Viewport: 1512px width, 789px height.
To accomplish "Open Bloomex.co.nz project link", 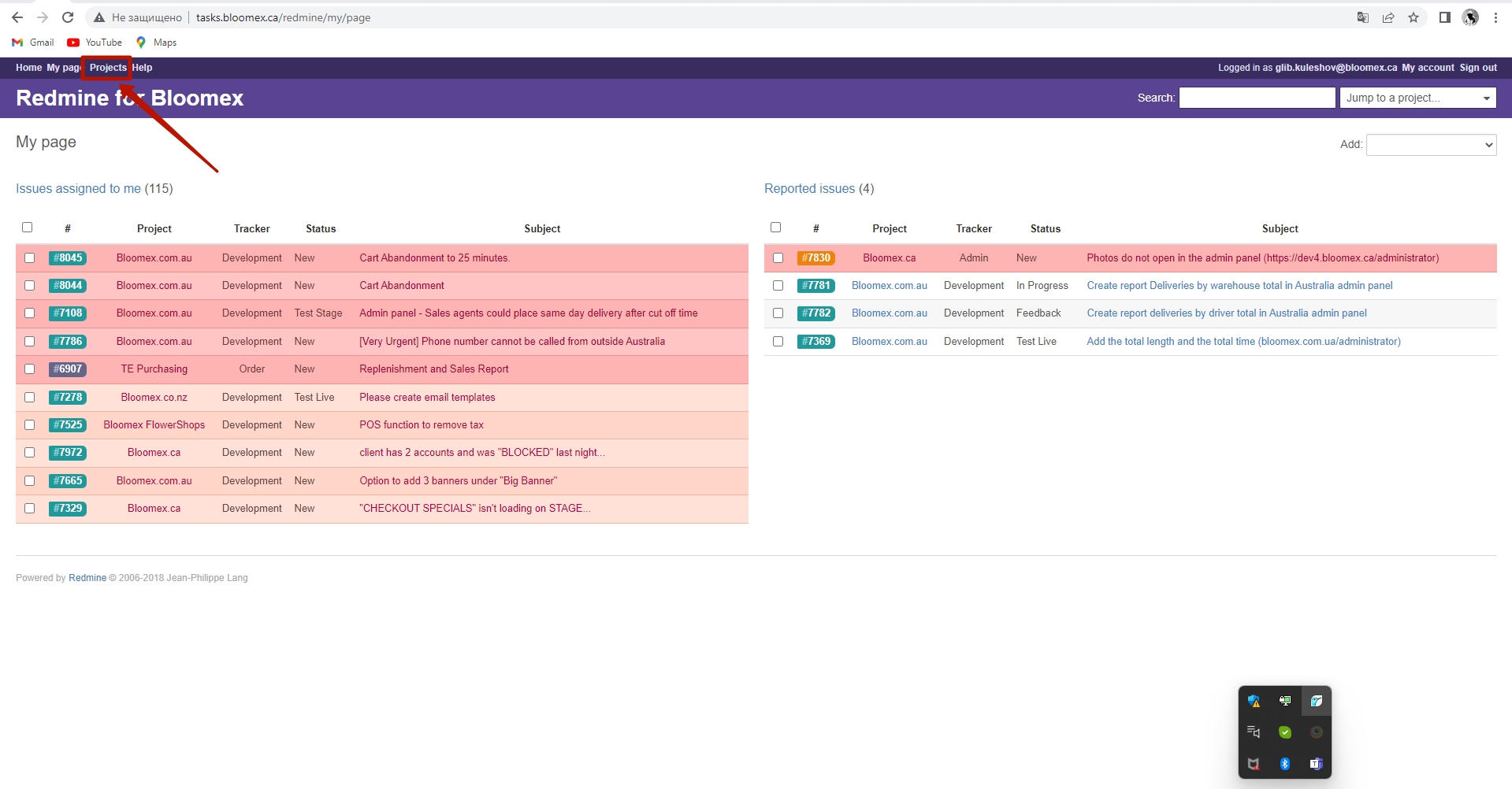I will (x=154, y=397).
